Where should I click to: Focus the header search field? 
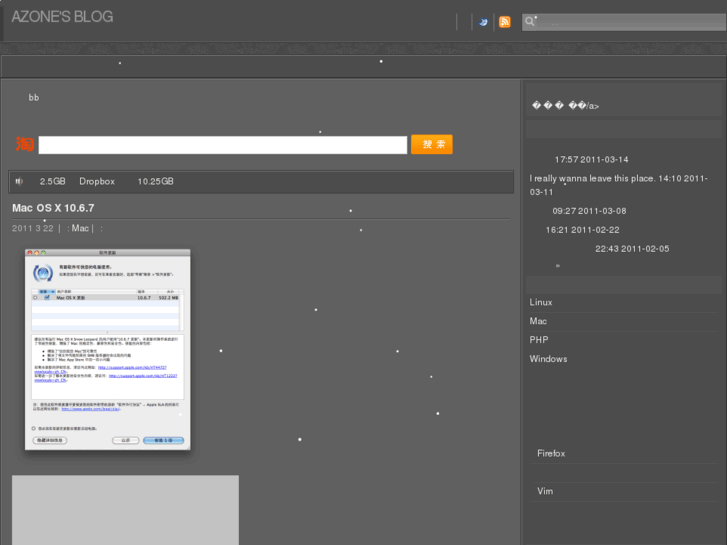[x=624, y=22]
